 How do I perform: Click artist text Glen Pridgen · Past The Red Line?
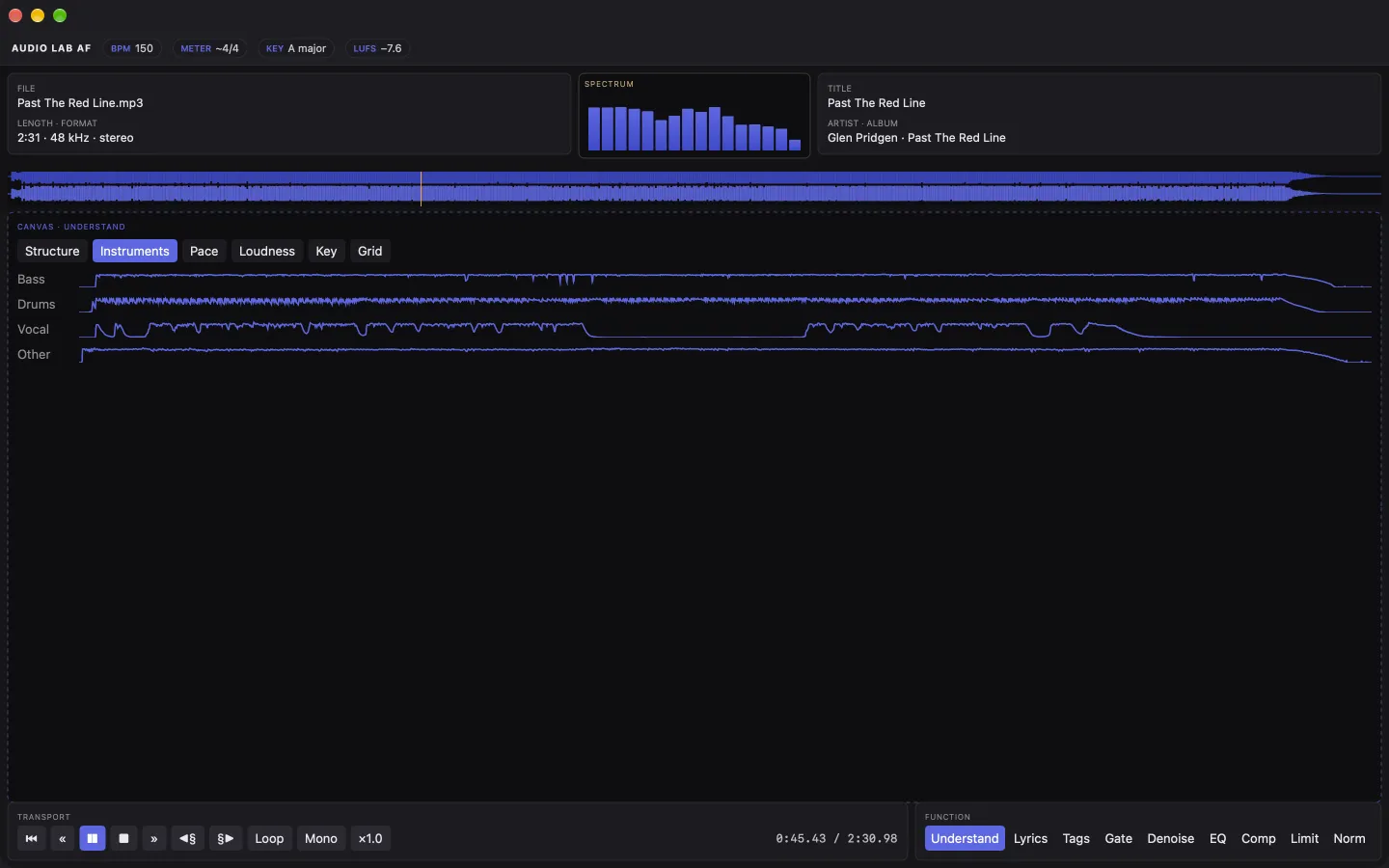pos(916,138)
